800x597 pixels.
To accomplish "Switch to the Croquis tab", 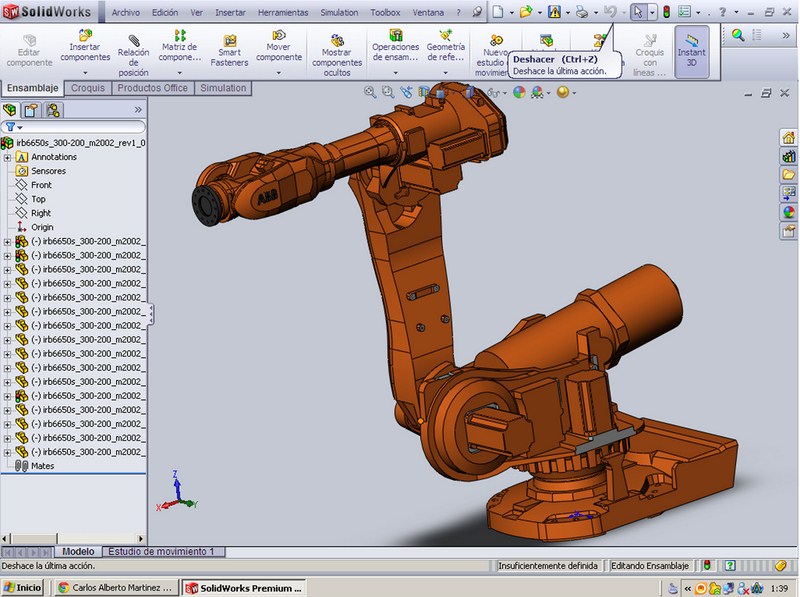I will (88, 88).
